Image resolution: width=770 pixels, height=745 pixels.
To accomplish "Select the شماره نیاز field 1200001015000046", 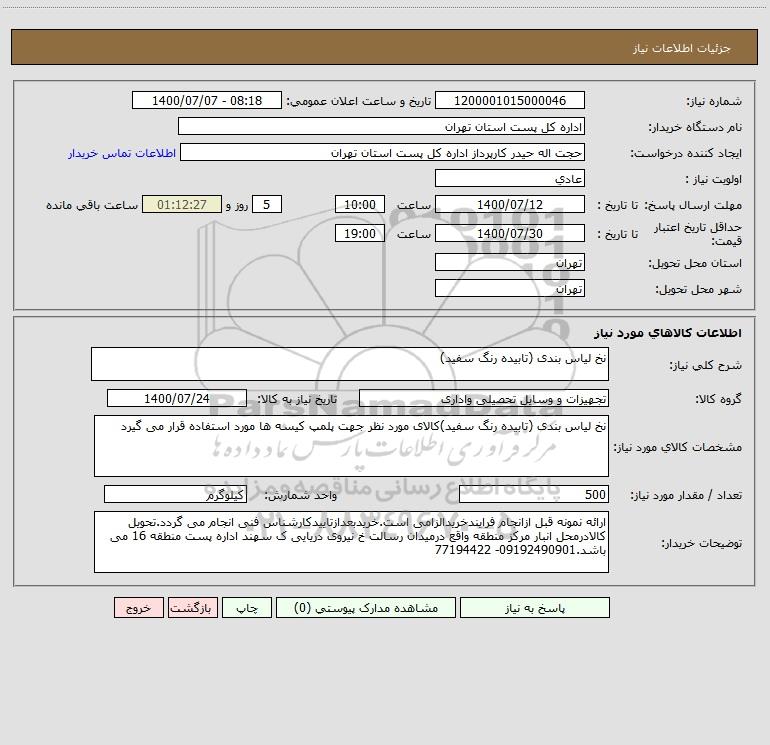I will (x=510, y=100).
